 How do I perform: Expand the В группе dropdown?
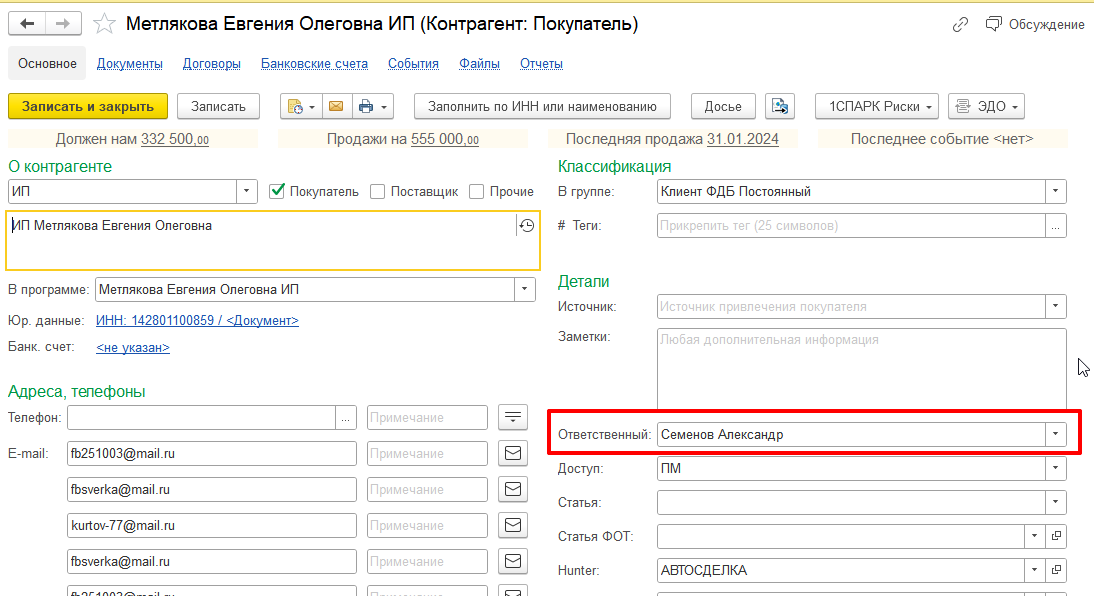[x=1056, y=191]
